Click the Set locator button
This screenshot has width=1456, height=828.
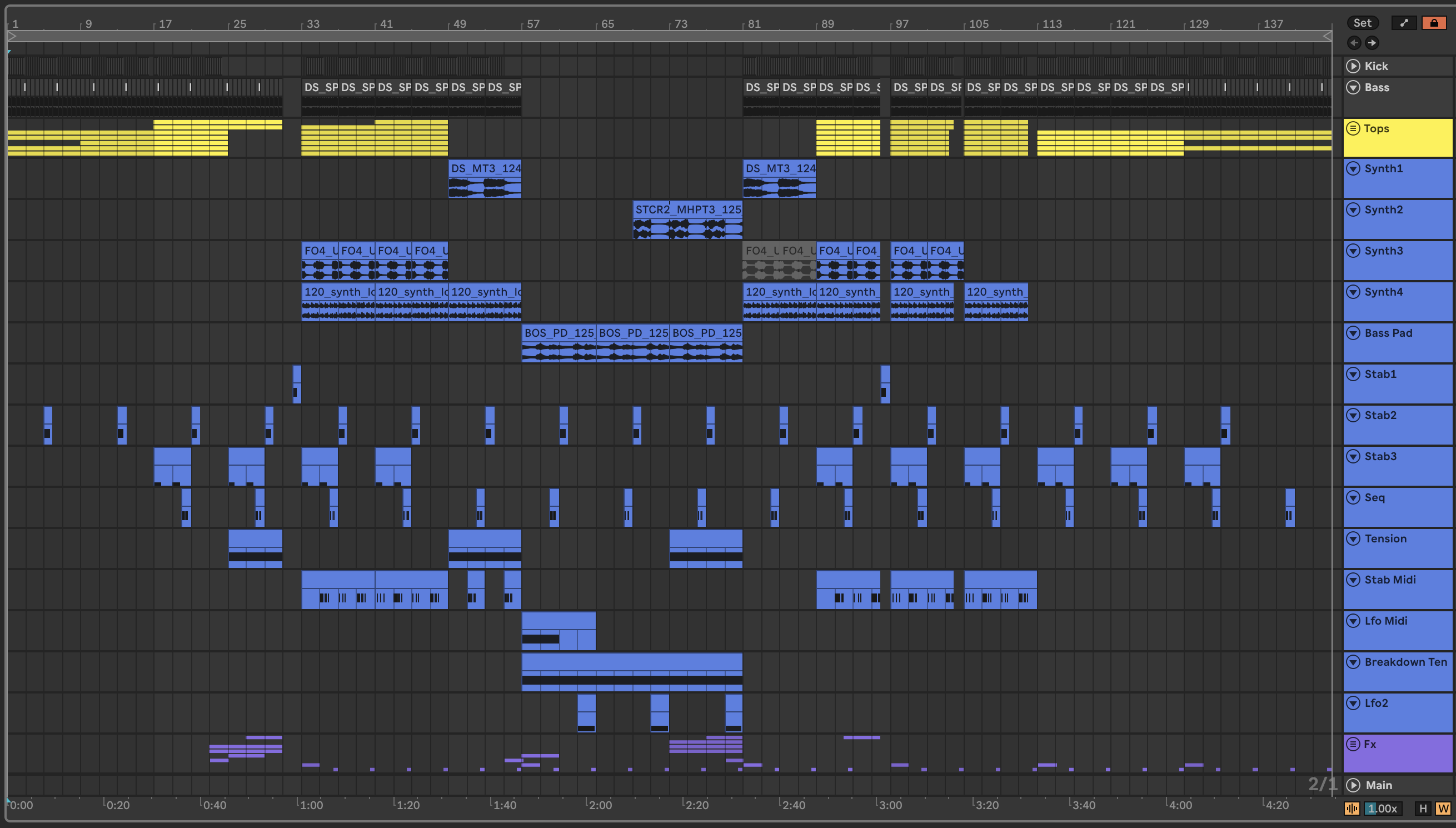1362,23
